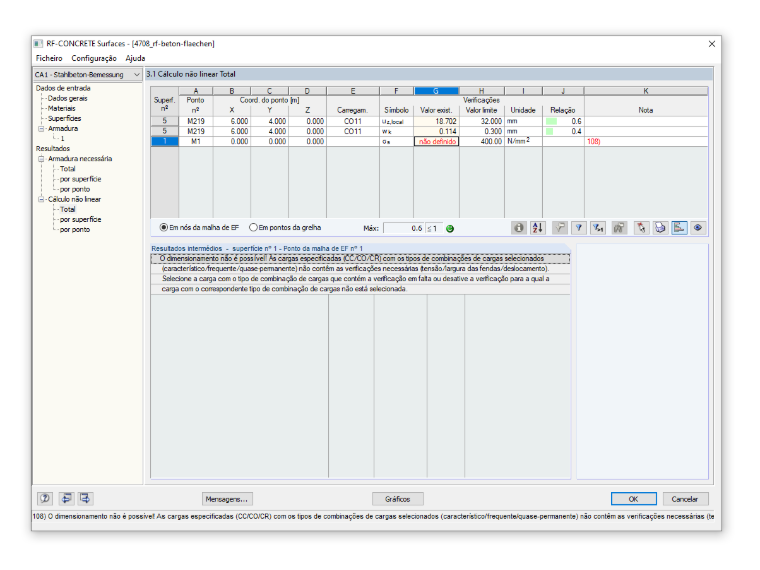Viewport: 760px width, 570px height.
Task: Click the Resultados tree heading
Action: pyautogui.click(x=53, y=149)
